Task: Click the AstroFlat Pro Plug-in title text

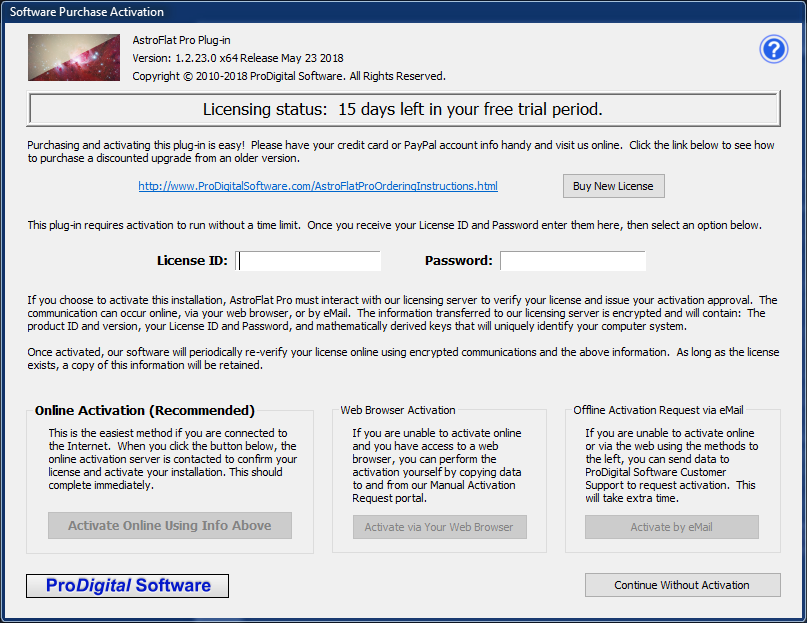Action: point(181,40)
